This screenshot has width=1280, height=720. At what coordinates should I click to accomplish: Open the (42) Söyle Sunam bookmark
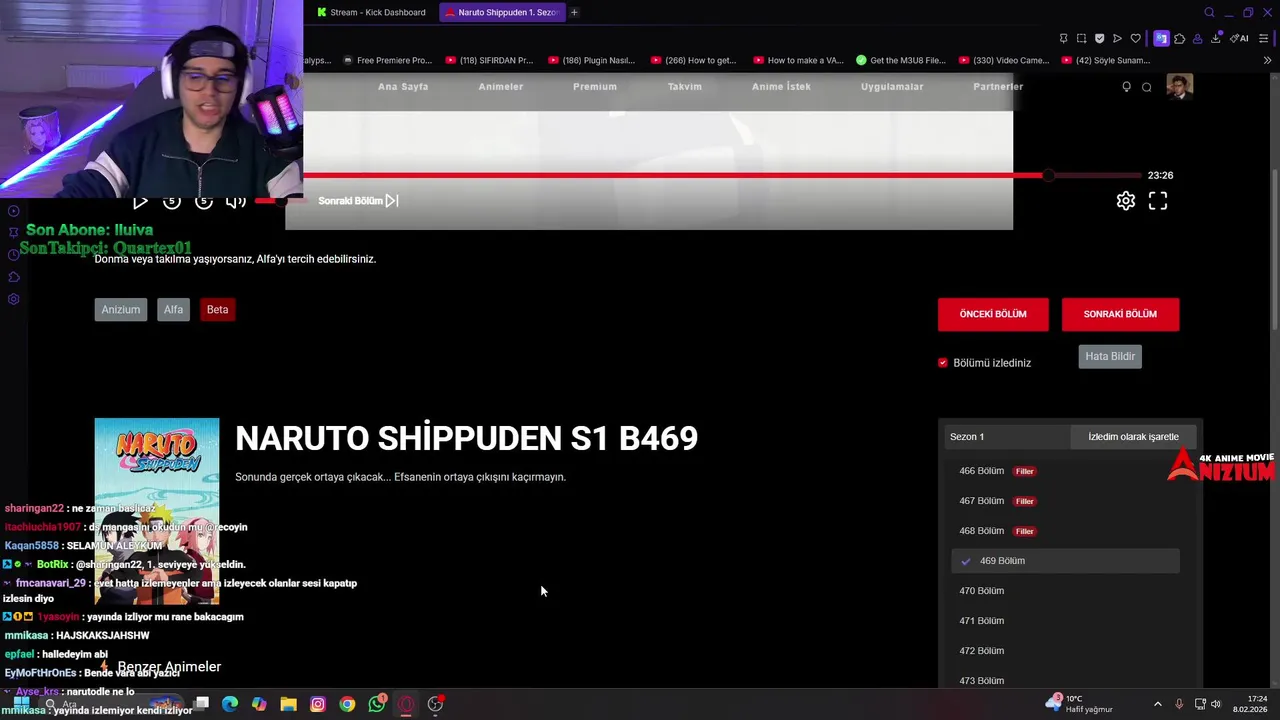click(x=1105, y=60)
